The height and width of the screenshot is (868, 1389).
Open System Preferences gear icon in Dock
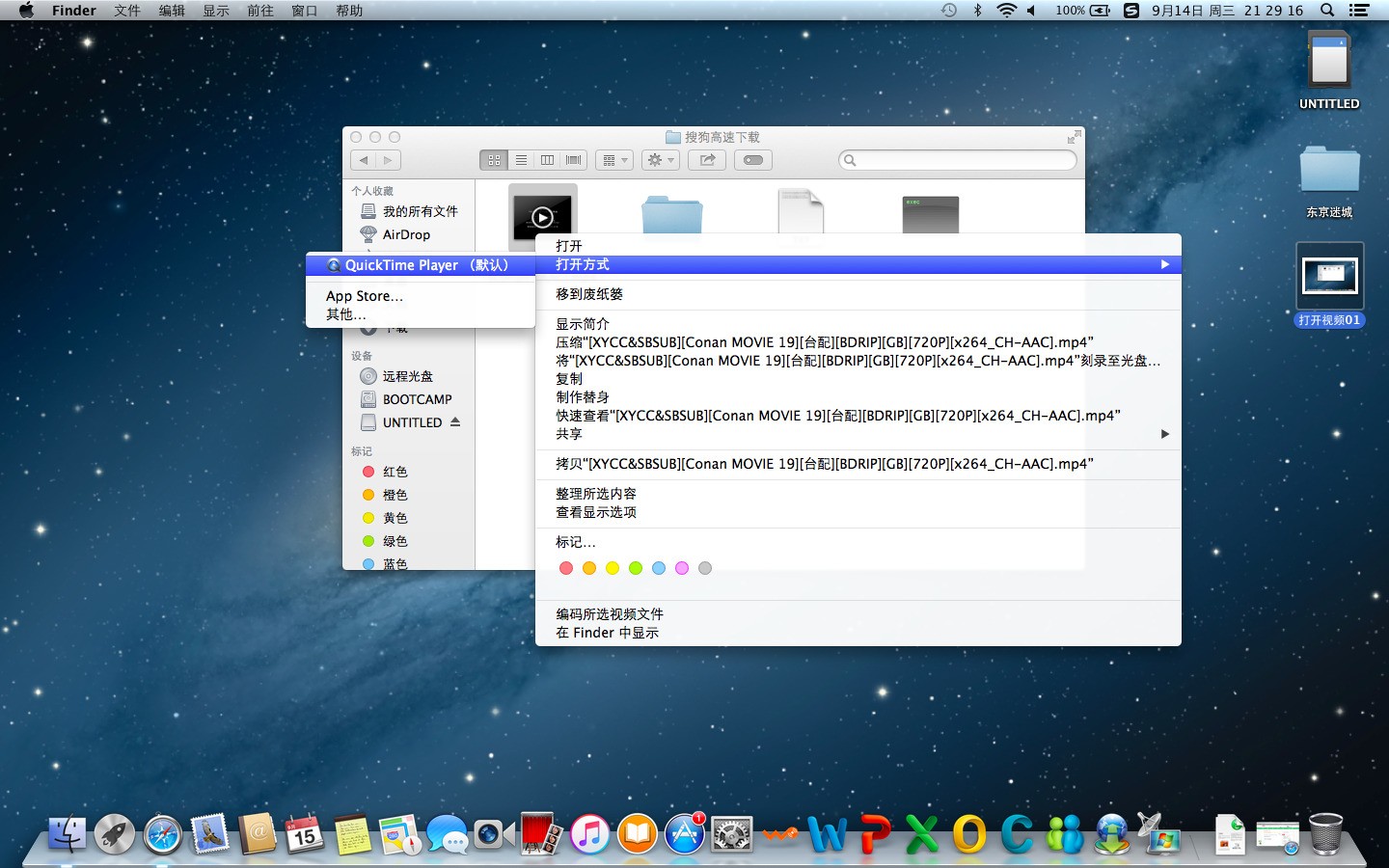coord(732,834)
